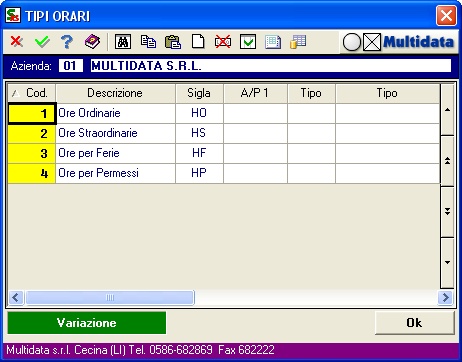
Task: Click the binoculars search icon
Action: tap(123, 42)
